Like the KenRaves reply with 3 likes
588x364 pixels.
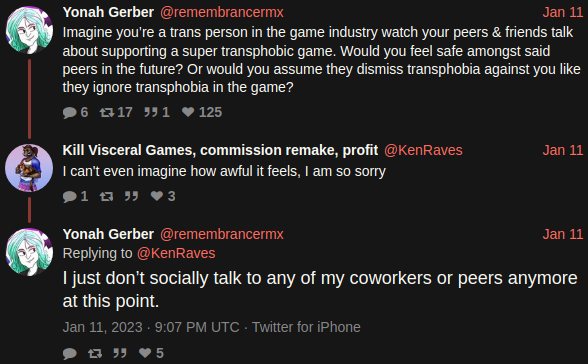click(x=157, y=196)
